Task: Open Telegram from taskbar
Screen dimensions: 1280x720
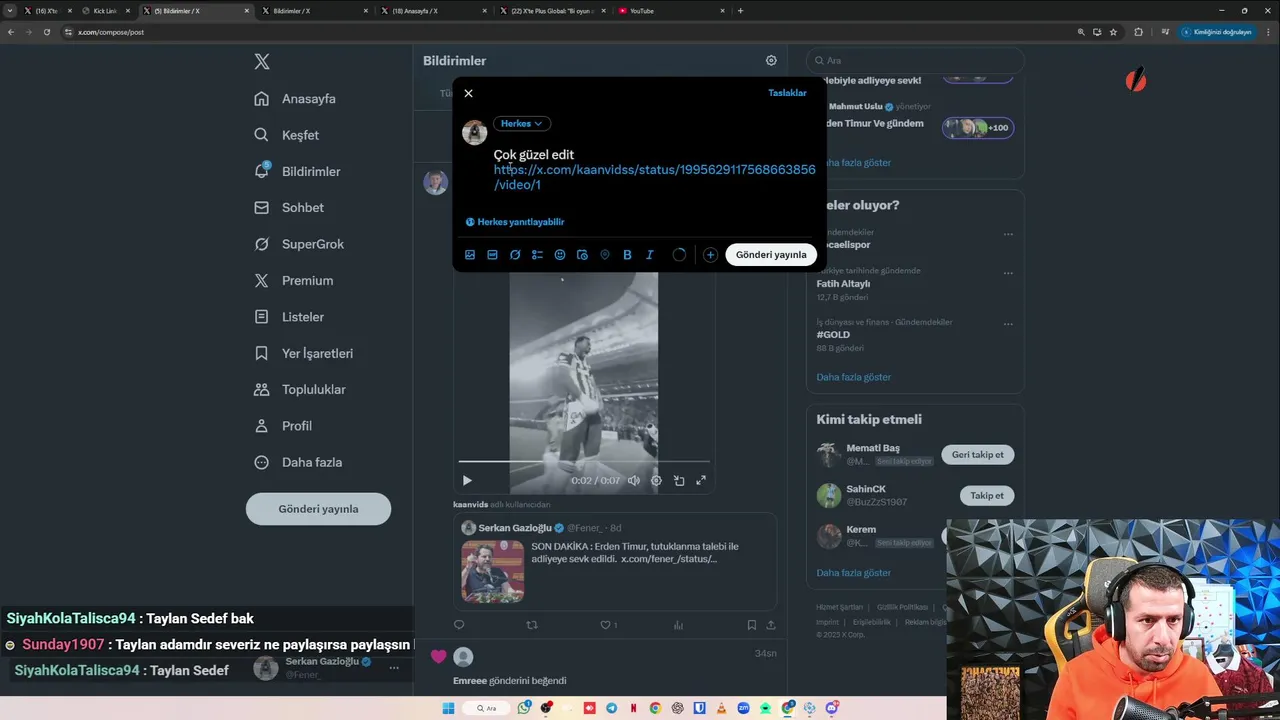Action: click(x=612, y=708)
